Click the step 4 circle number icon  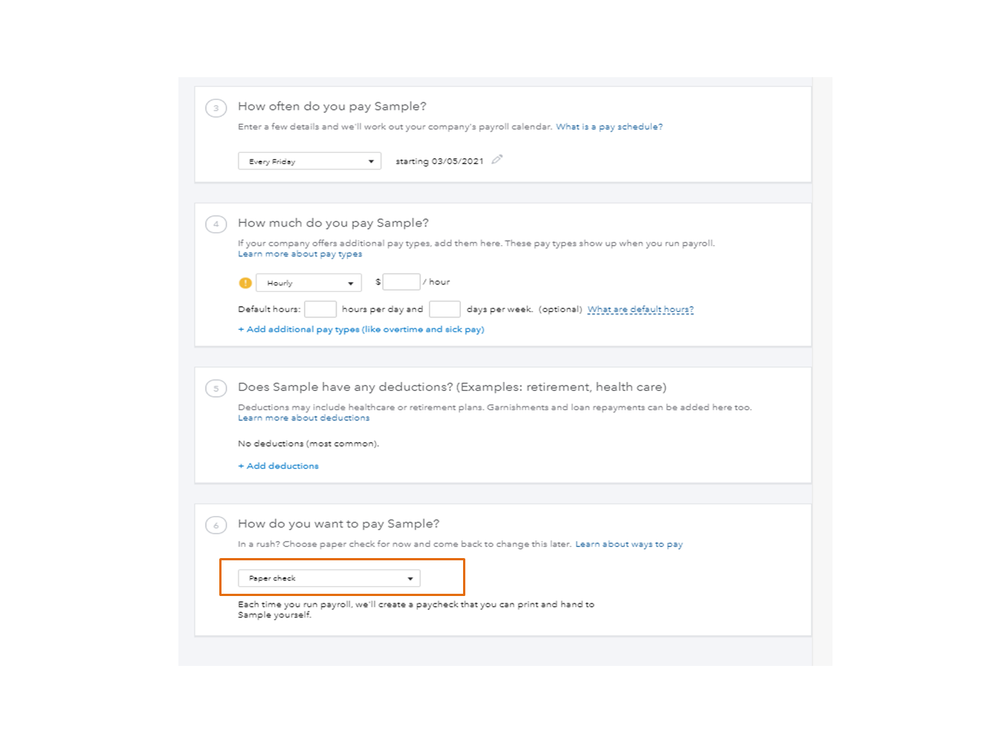click(x=216, y=224)
